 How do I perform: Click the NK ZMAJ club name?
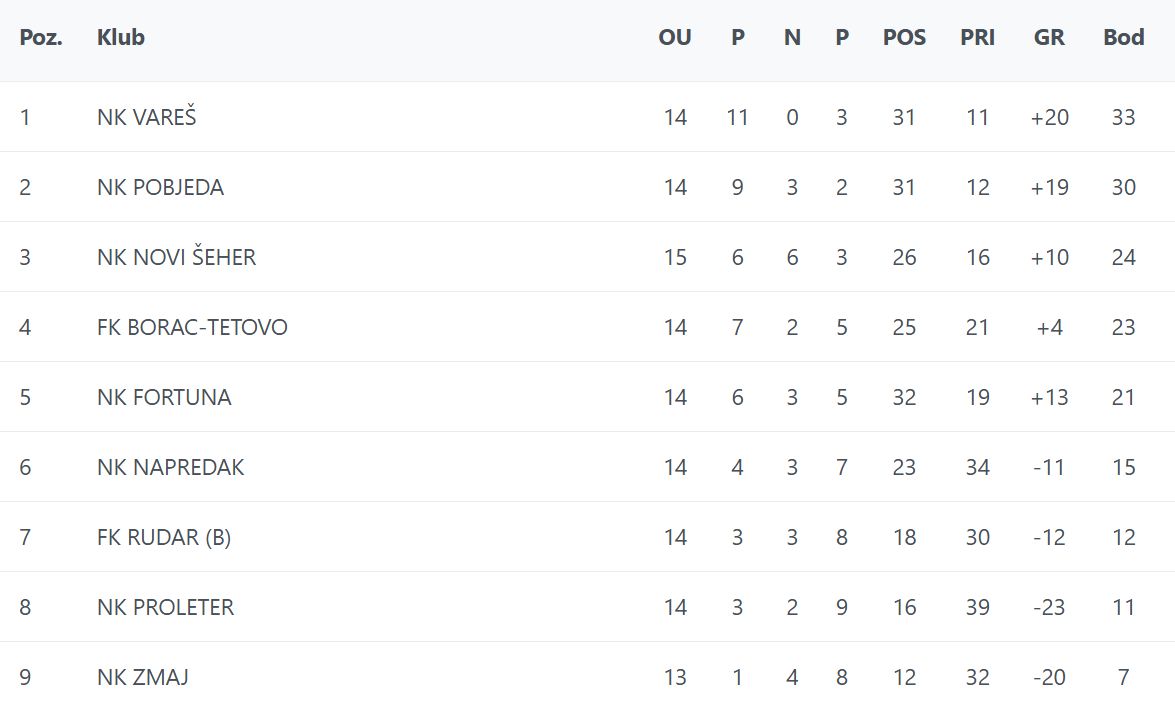coord(143,677)
